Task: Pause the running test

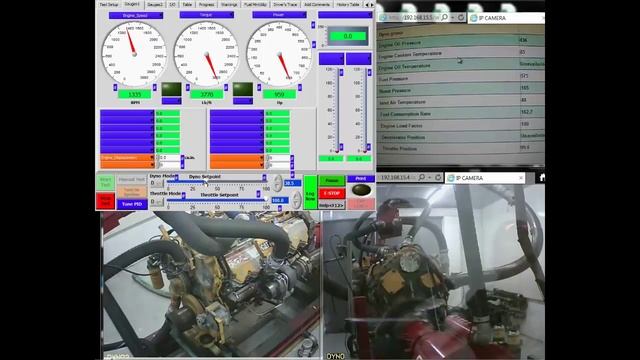Action: tap(332, 180)
